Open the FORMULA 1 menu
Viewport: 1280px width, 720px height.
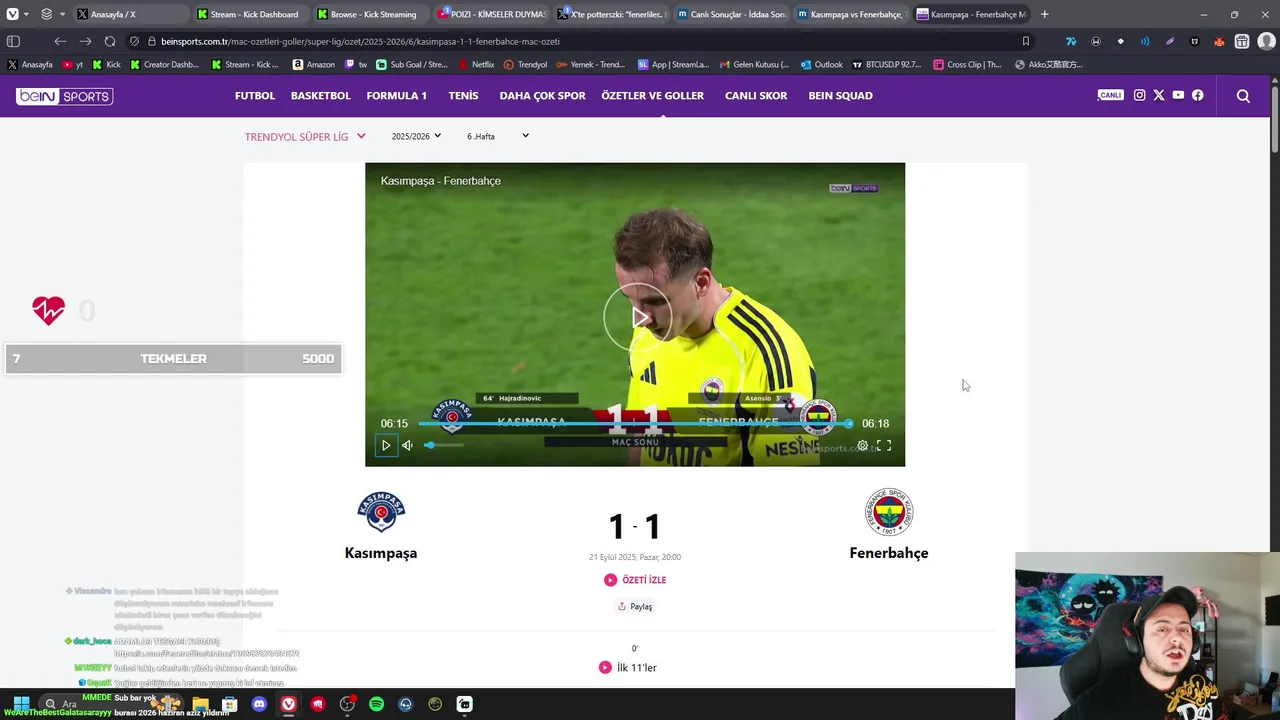click(396, 96)
